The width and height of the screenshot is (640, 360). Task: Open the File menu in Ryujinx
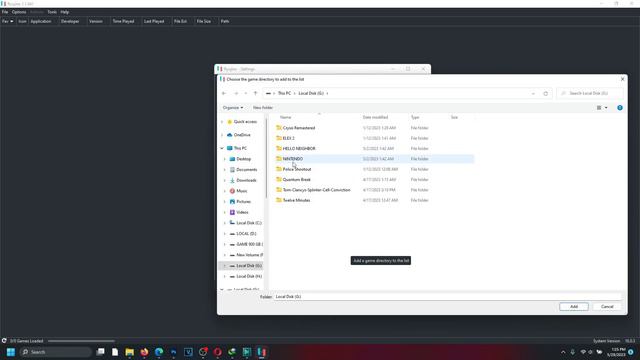click(5, 12)
